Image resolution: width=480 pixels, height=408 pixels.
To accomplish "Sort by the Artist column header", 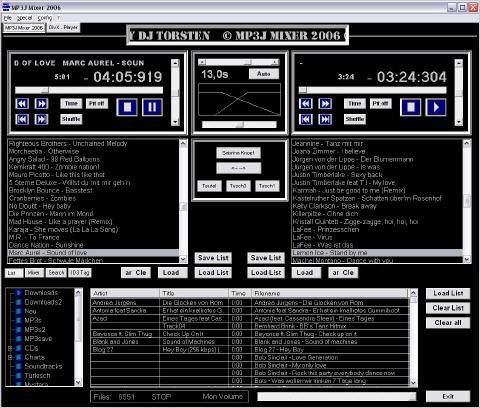I will click(125, 293).
